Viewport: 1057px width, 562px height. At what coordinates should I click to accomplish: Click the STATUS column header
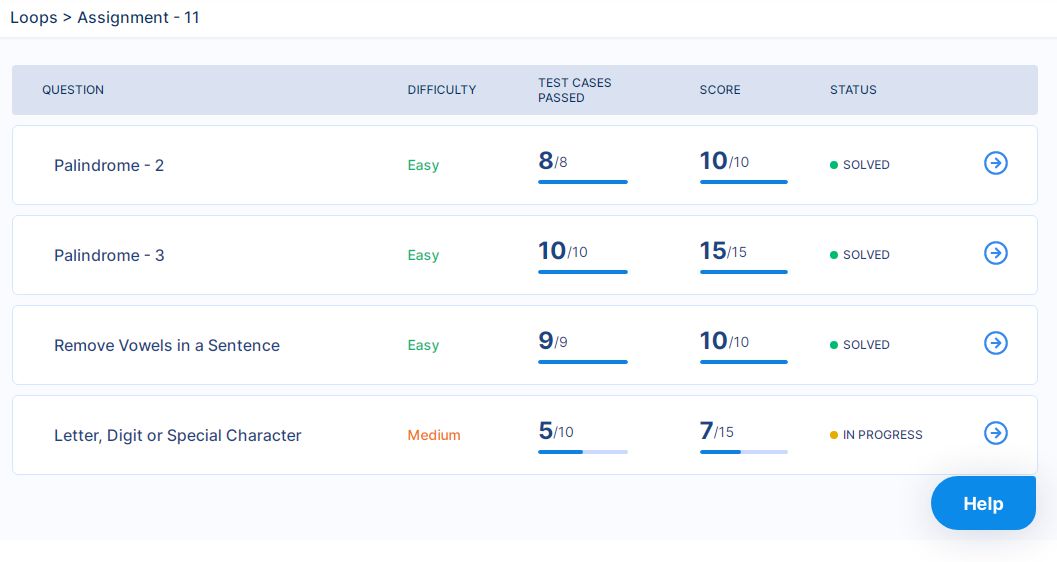pos(853,90)
